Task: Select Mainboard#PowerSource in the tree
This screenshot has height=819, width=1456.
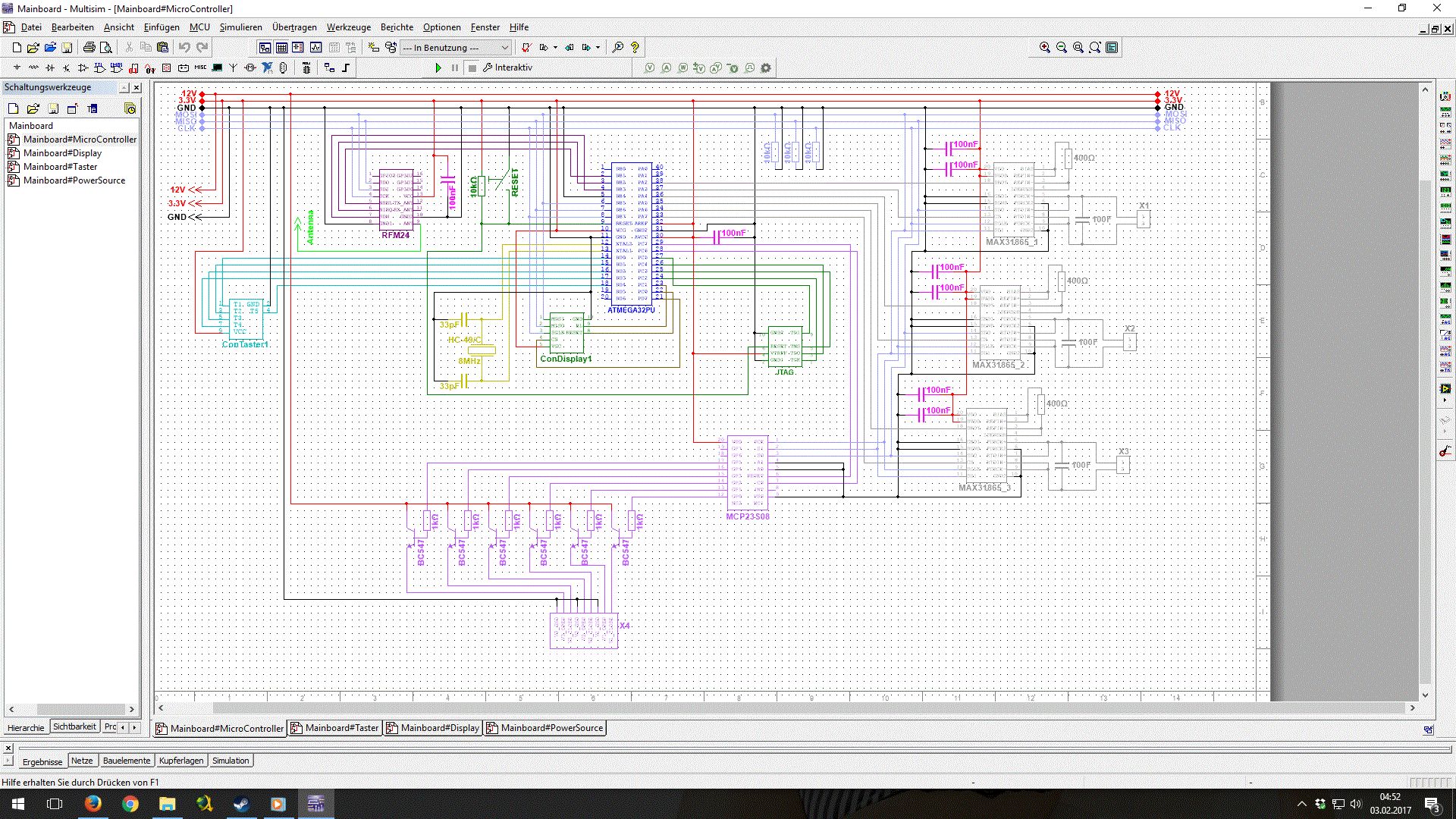Action: 74,180
